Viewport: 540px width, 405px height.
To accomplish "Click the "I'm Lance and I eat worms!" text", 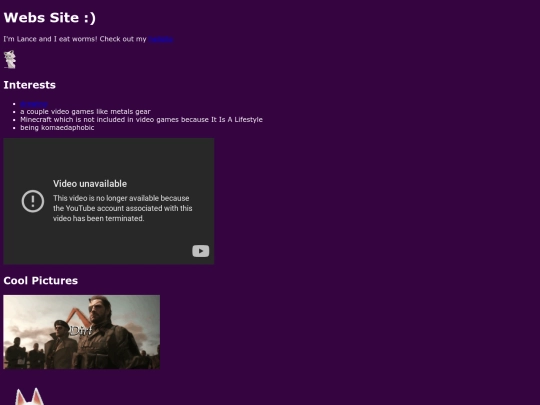I will point(51,39).
